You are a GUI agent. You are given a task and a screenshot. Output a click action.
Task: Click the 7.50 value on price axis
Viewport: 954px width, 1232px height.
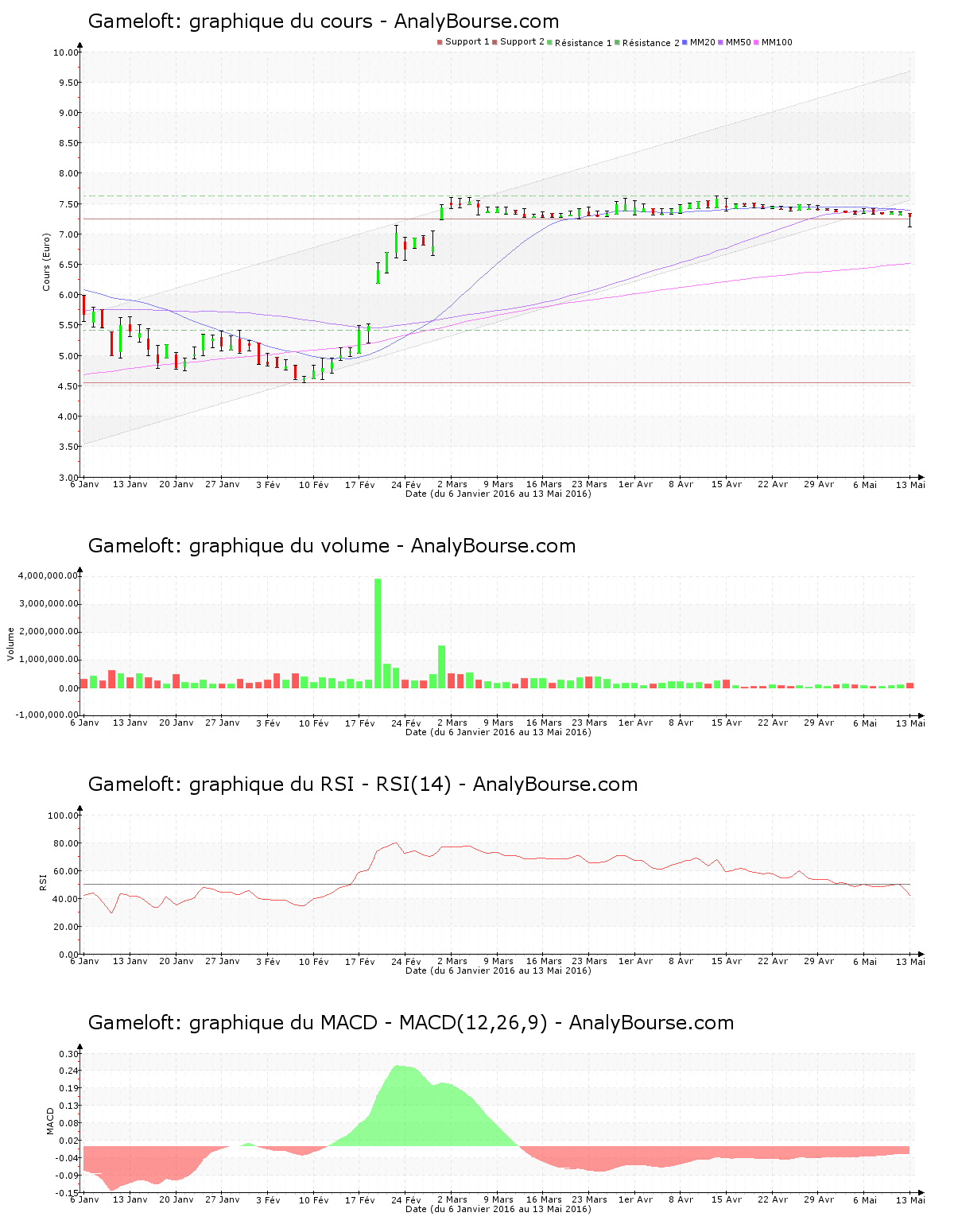point(68,204)
